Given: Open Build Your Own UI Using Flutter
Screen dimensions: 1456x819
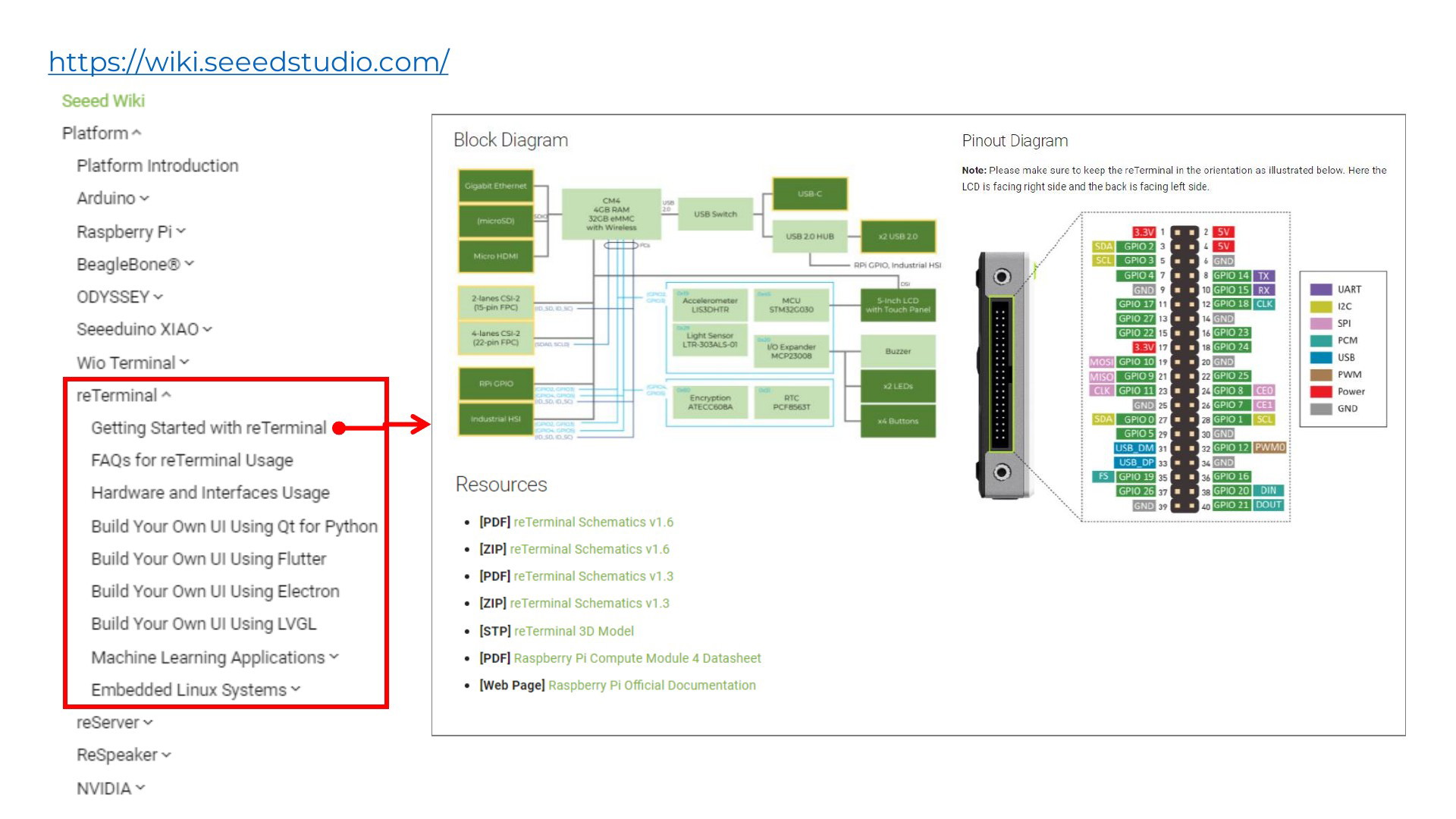Looking at the screenshot, I should coord(209,559).
